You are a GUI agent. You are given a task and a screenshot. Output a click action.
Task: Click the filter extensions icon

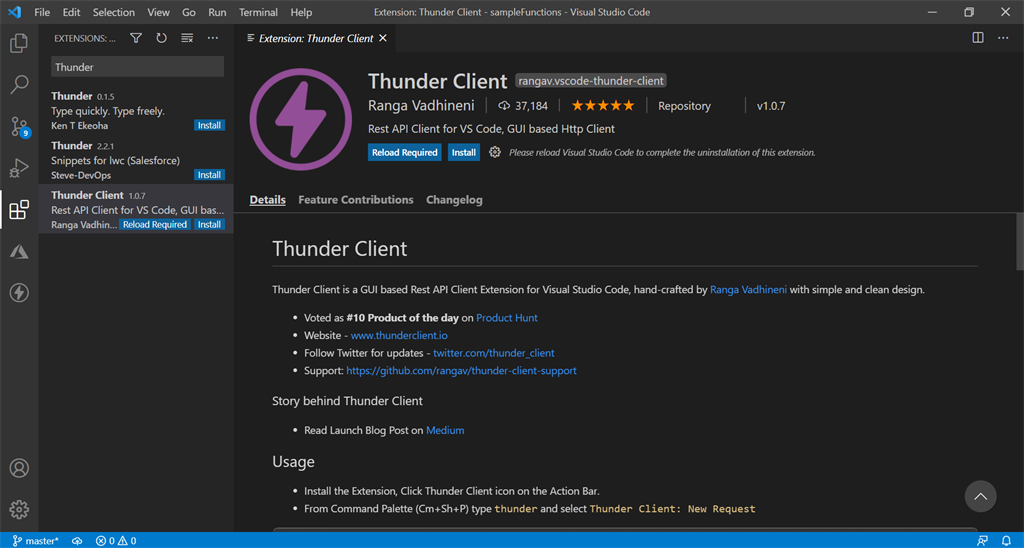tap(136, 39)
